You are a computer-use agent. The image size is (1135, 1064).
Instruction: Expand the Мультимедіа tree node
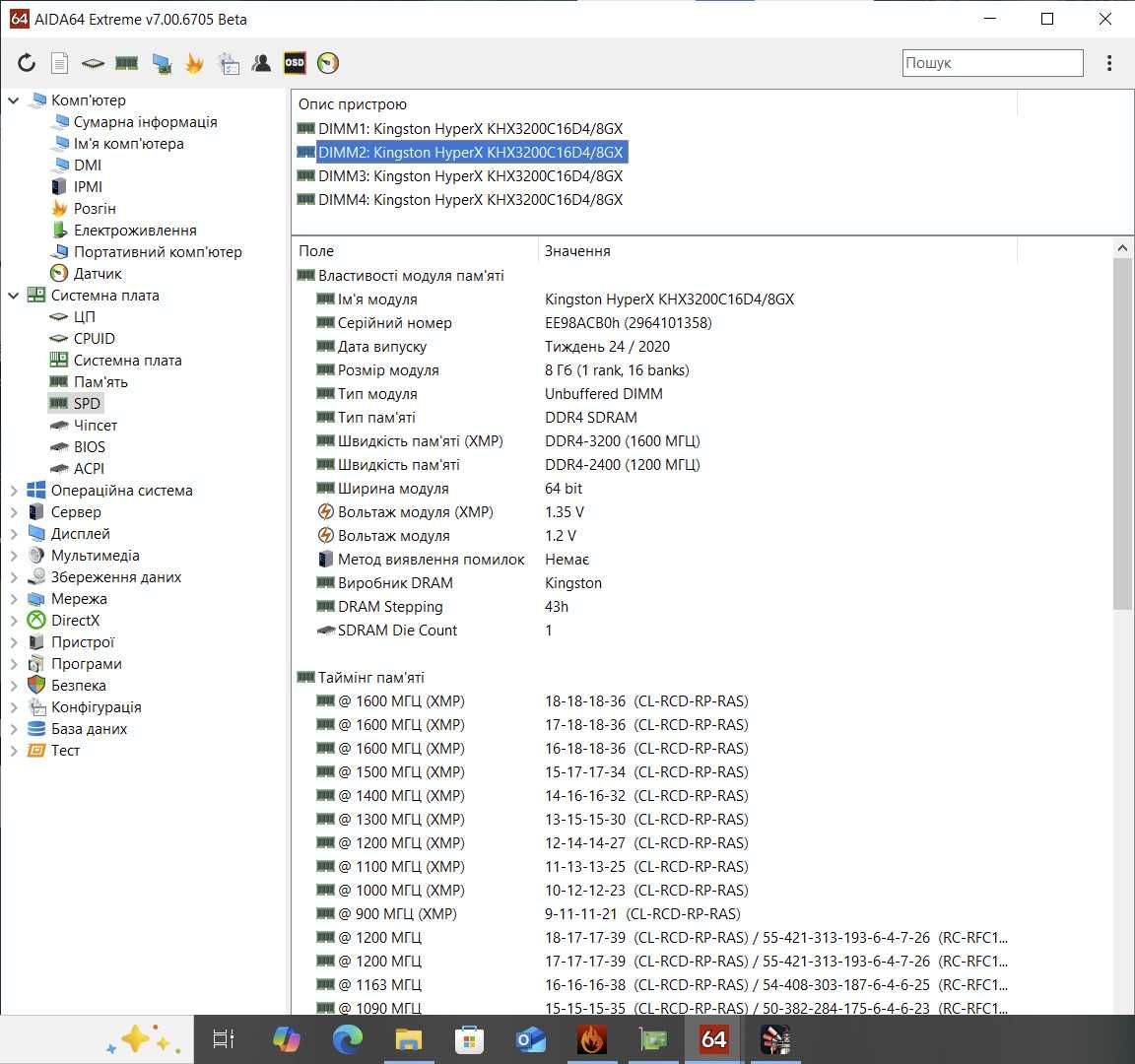(x=13, y=556)
